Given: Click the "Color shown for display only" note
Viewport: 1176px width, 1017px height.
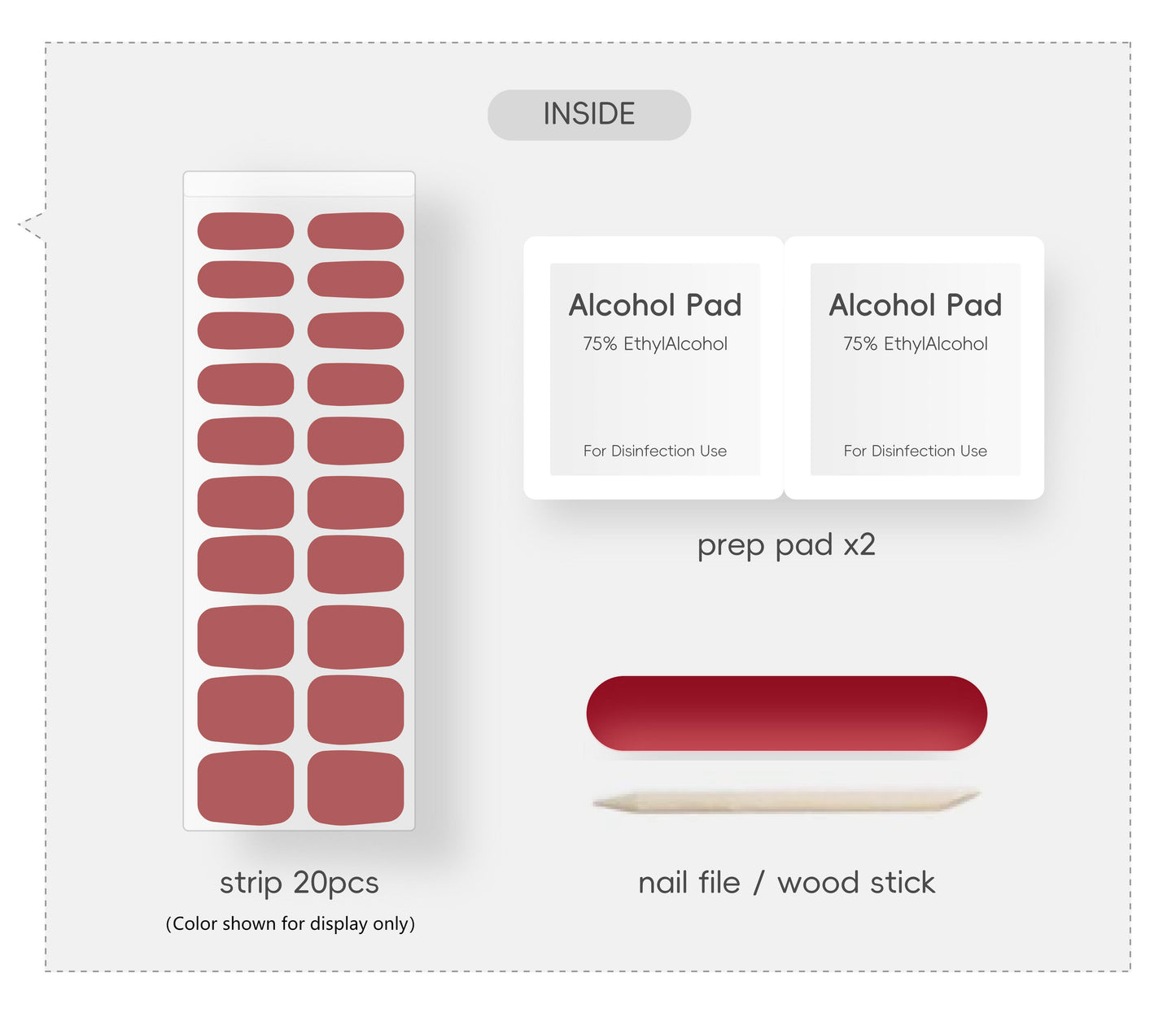Looking at the screenshot, I should pyautogui.click(x=291, y=923).
